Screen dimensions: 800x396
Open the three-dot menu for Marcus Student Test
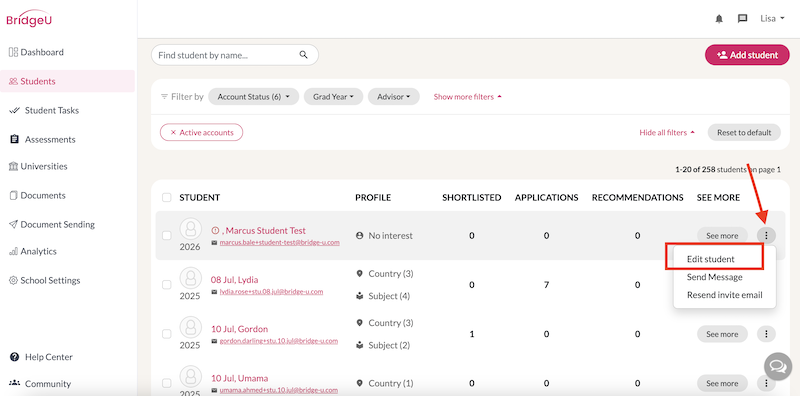(x=766, y=235)
